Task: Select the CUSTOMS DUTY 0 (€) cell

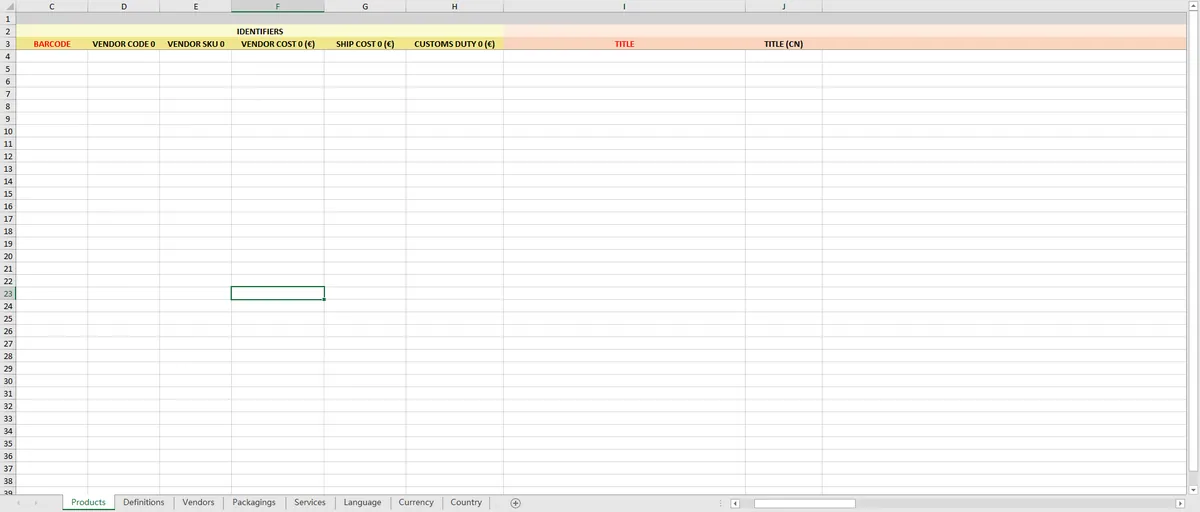Action: pyautogui.click(x=455, y=44)
